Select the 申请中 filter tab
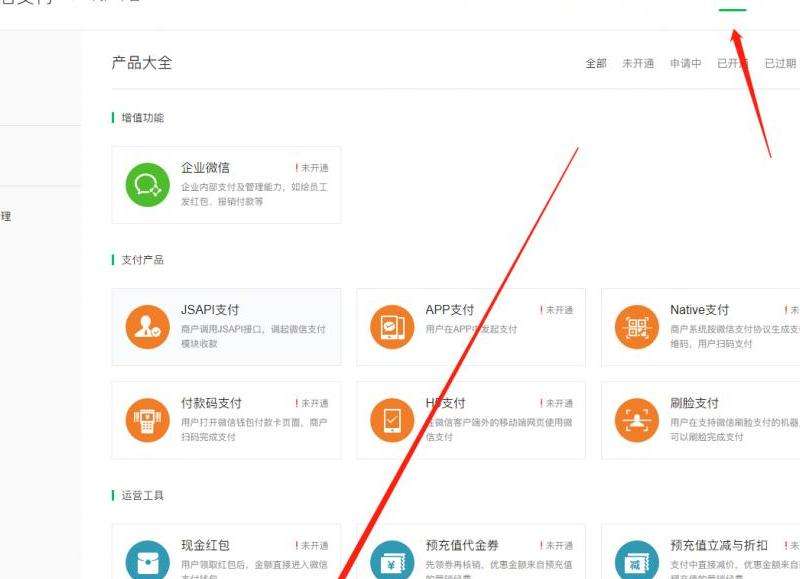800x579 pixels. pyautogui.click(x=685, y=63)
